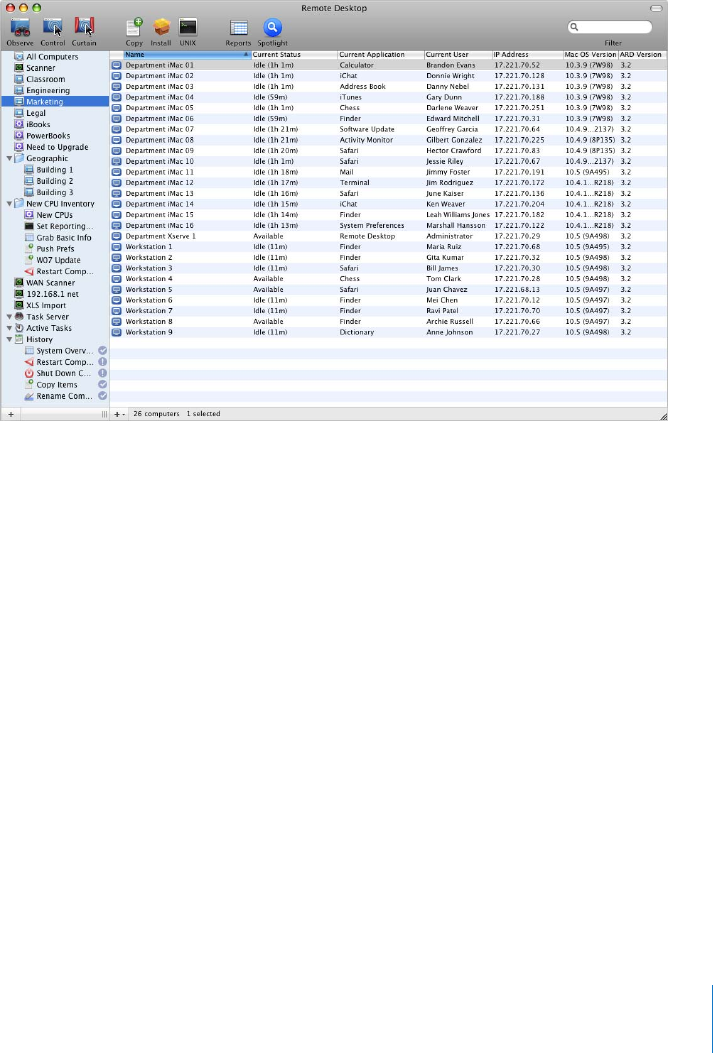Click the Department iMac 12 computer icon
713x1053 pixels.
tap(116, 183)
